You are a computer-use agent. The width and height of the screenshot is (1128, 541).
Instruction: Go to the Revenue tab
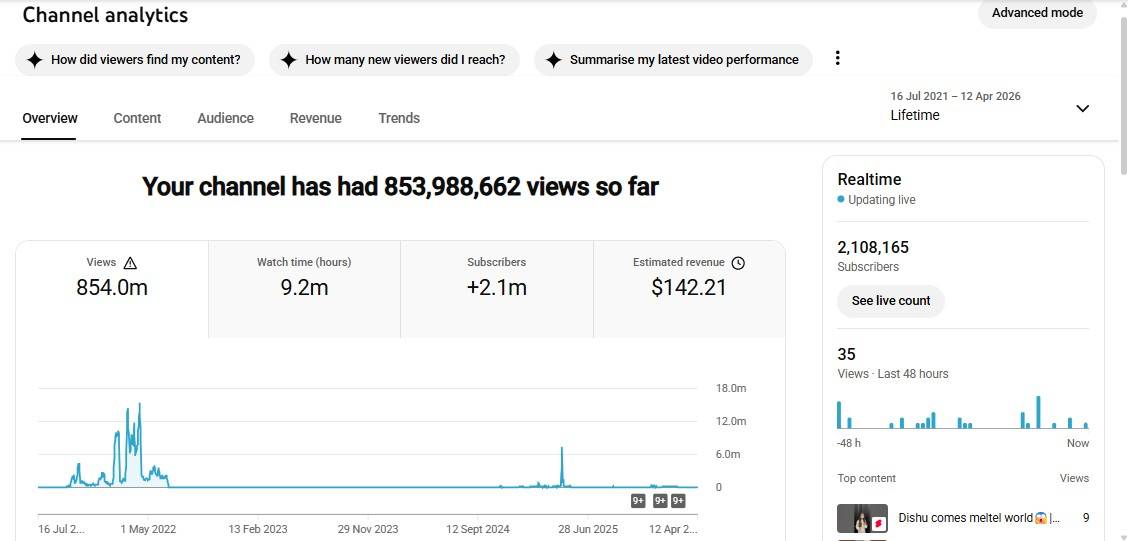pyautogui.click(x=315, y=118)
